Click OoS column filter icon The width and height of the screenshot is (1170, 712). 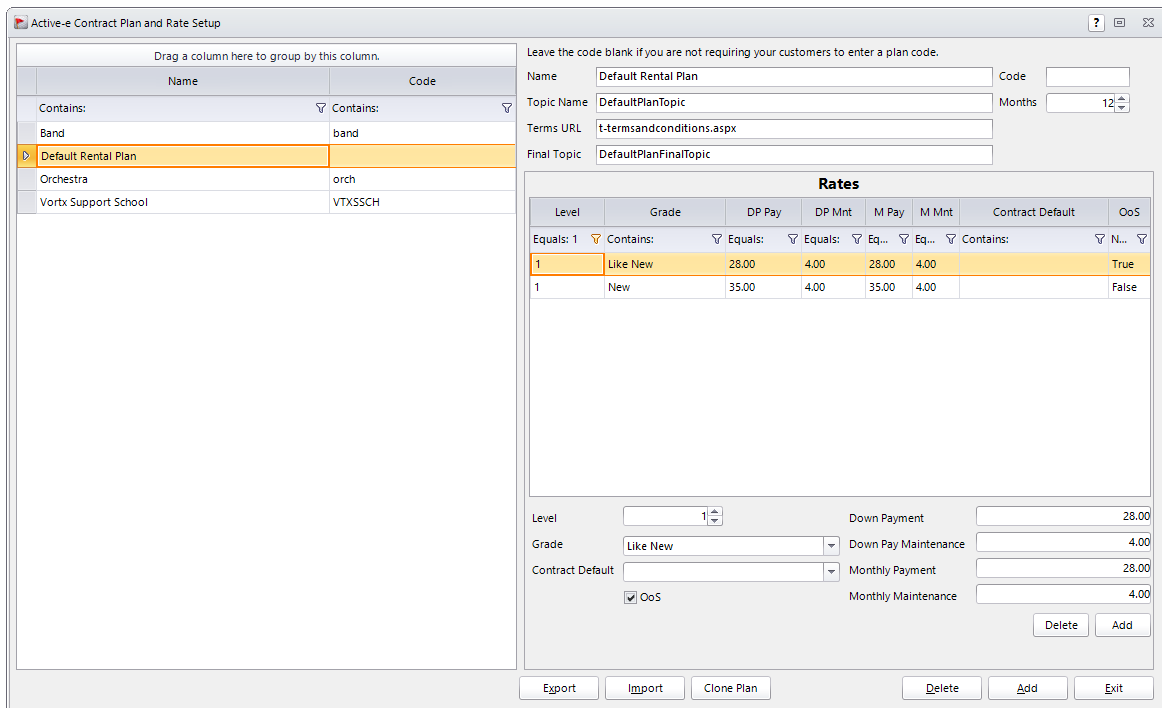pyautogui.click(x=1142, y=239)
